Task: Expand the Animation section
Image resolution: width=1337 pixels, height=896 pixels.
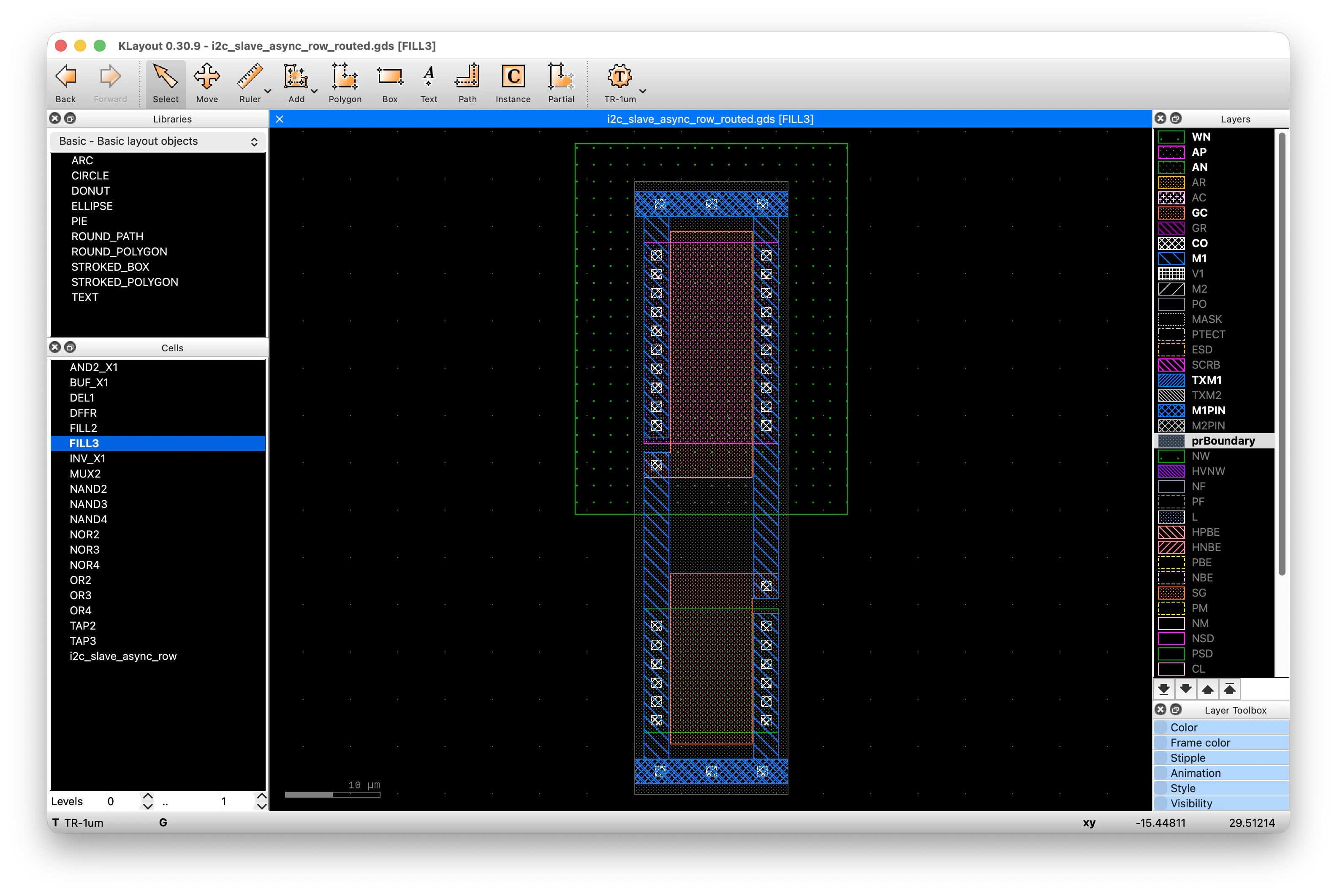Action: point(1222,773)
